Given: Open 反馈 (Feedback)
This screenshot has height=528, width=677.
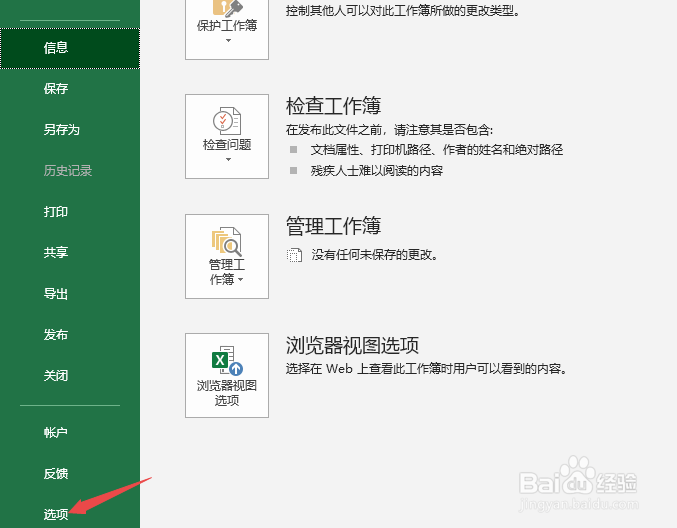Looking at the screenshot, I should [x=56, y=474].
